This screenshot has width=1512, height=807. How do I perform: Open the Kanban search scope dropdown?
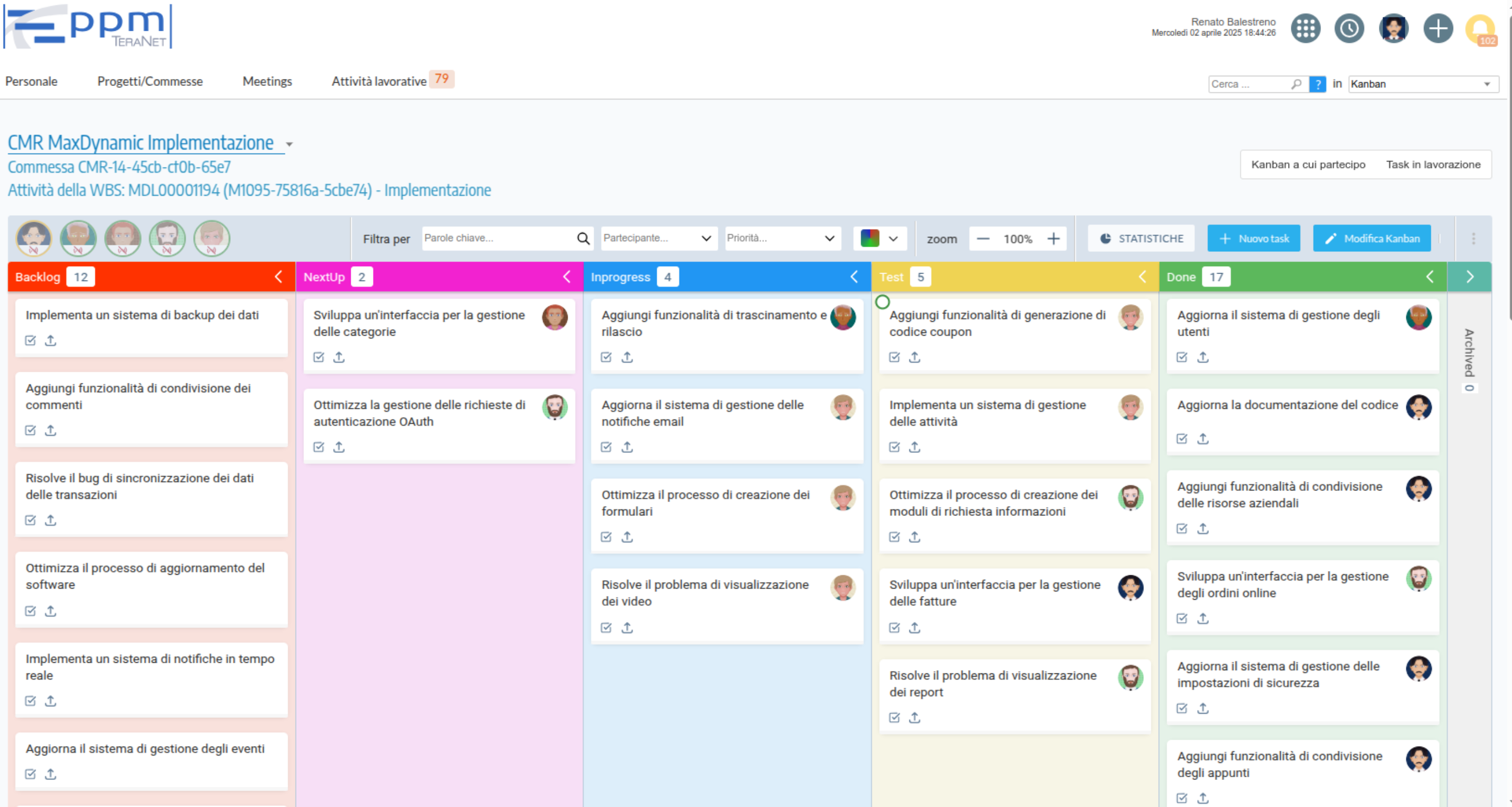1423,84
